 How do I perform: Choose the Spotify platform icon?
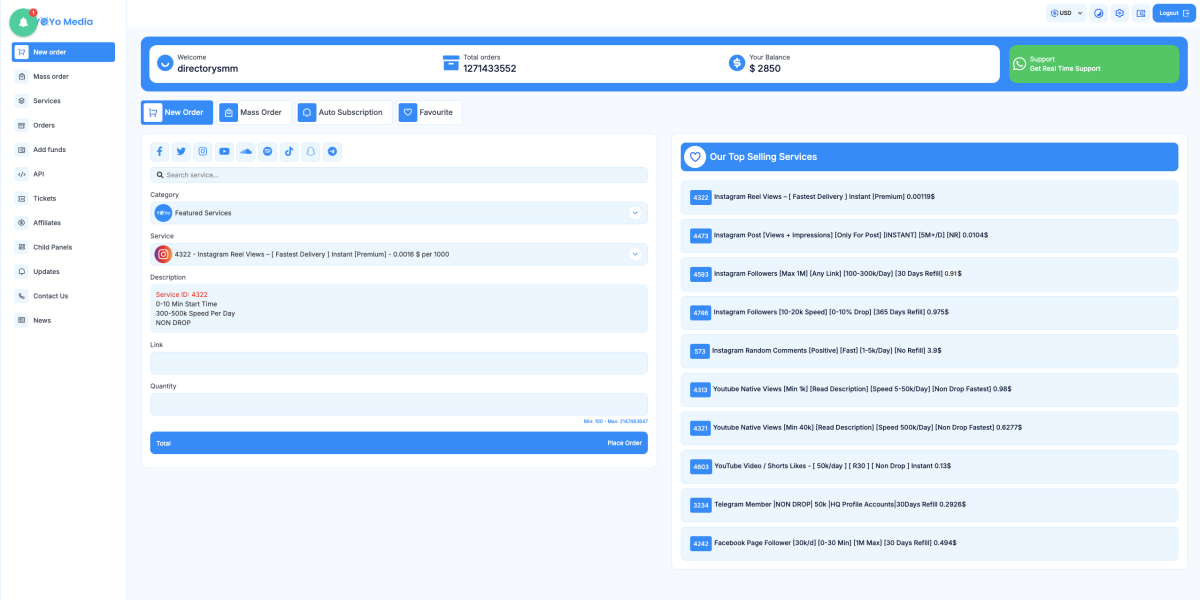coord(267,151)
